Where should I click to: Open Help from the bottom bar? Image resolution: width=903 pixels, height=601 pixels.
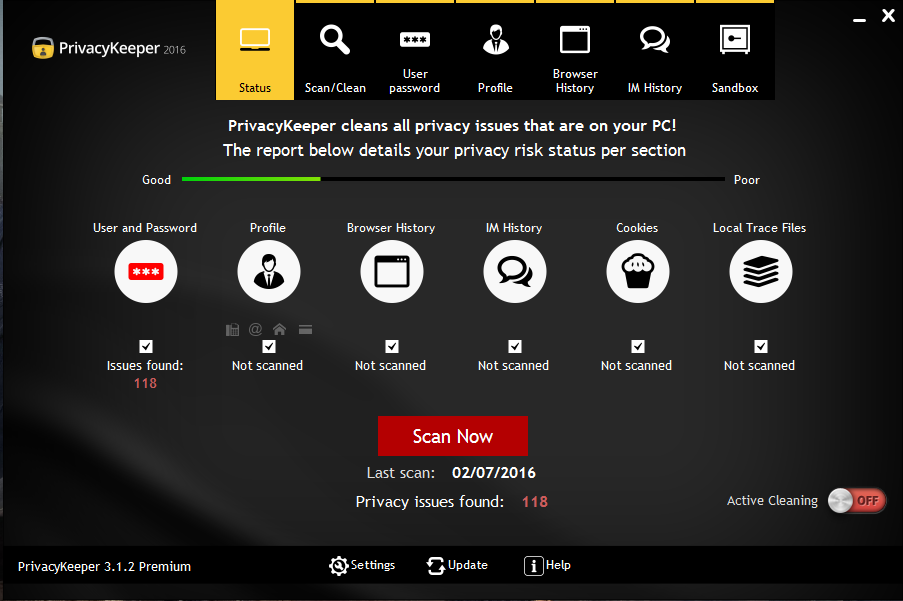pos(547,566)
